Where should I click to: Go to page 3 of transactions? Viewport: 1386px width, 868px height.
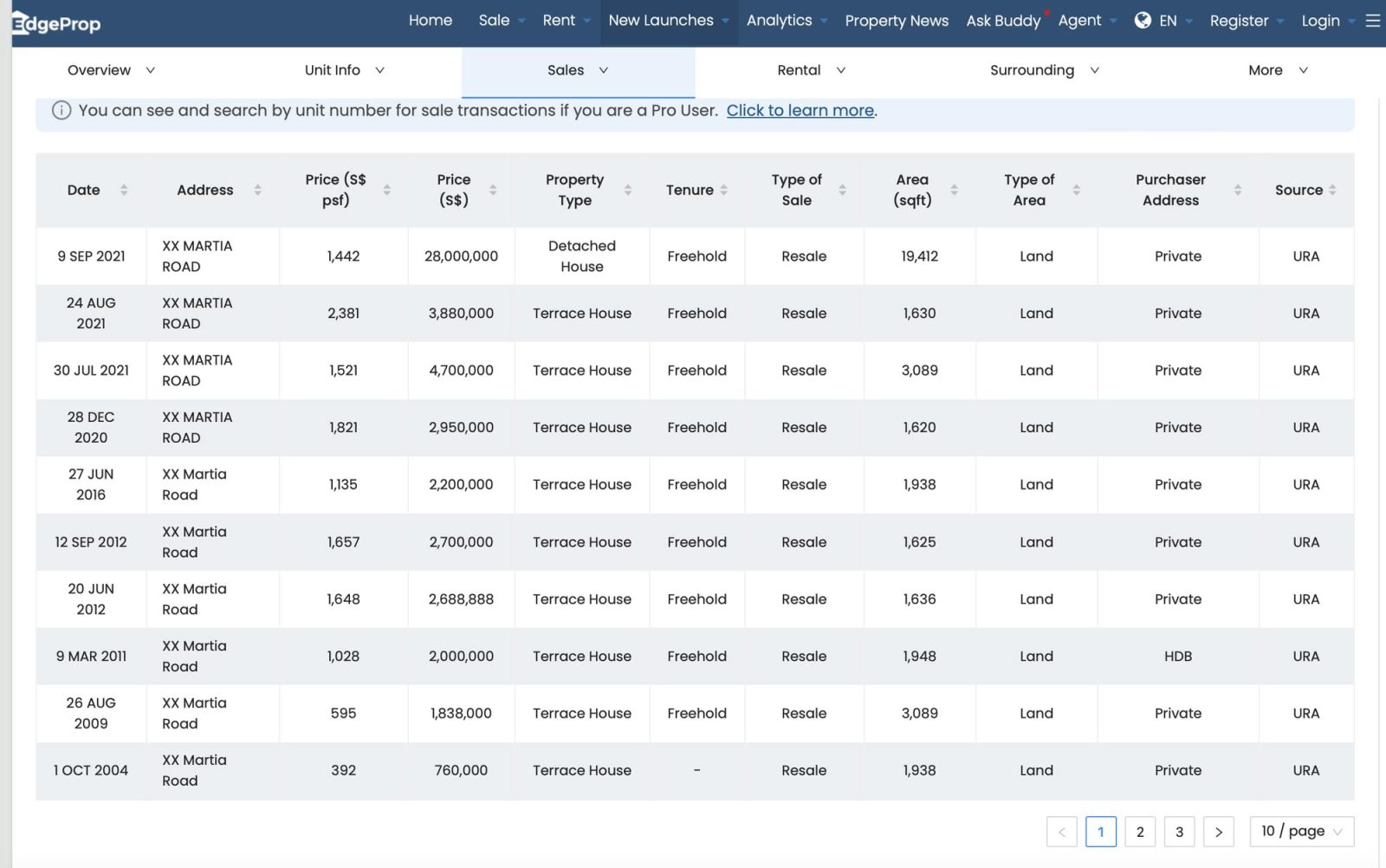(x=1179, y=832)
